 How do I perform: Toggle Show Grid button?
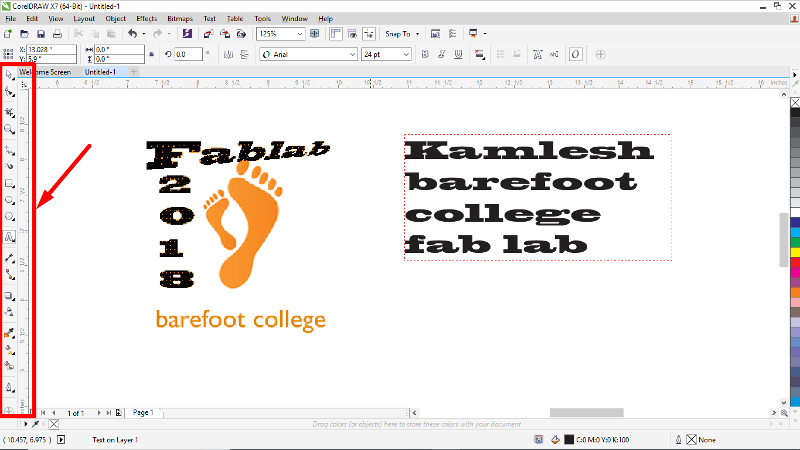[352, 34]
